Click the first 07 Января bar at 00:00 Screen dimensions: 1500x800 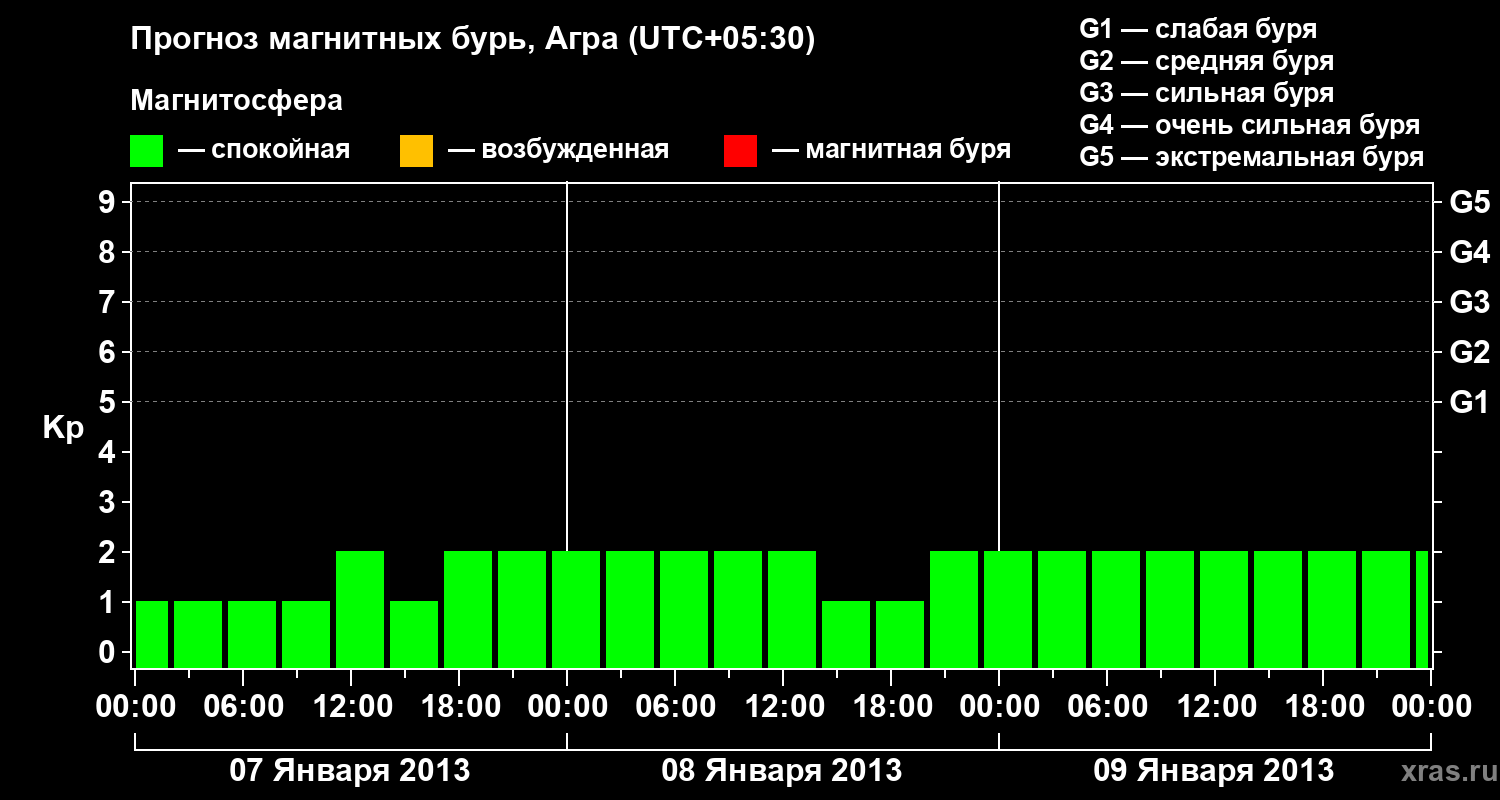[x=152, y=634]
